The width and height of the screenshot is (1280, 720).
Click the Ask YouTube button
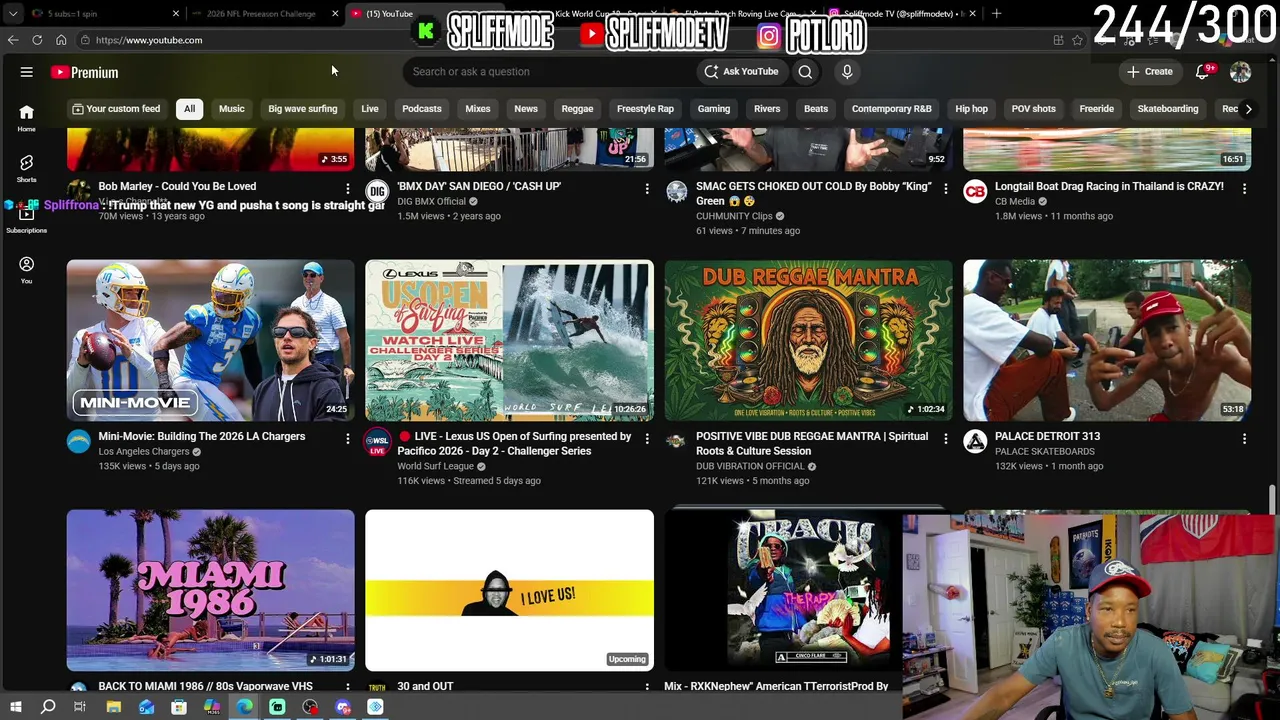[x=741, y=72]
